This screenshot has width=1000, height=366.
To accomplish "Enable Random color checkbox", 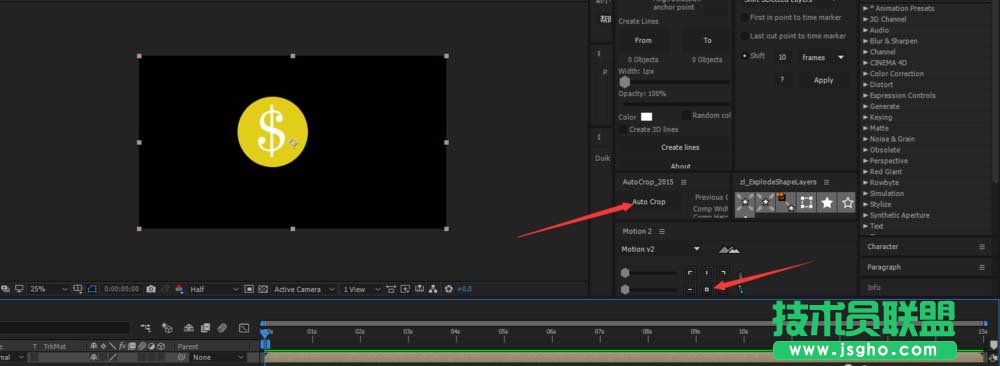I will [x=686, y=115].
